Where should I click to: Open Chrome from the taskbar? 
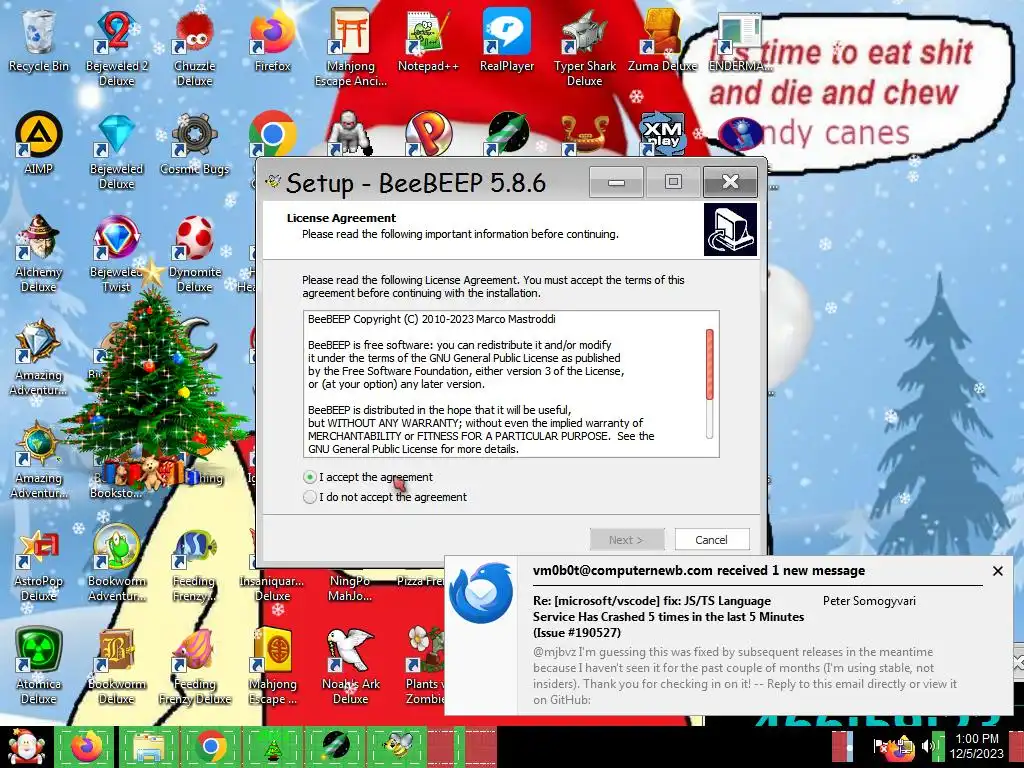(x=210, y=746)
